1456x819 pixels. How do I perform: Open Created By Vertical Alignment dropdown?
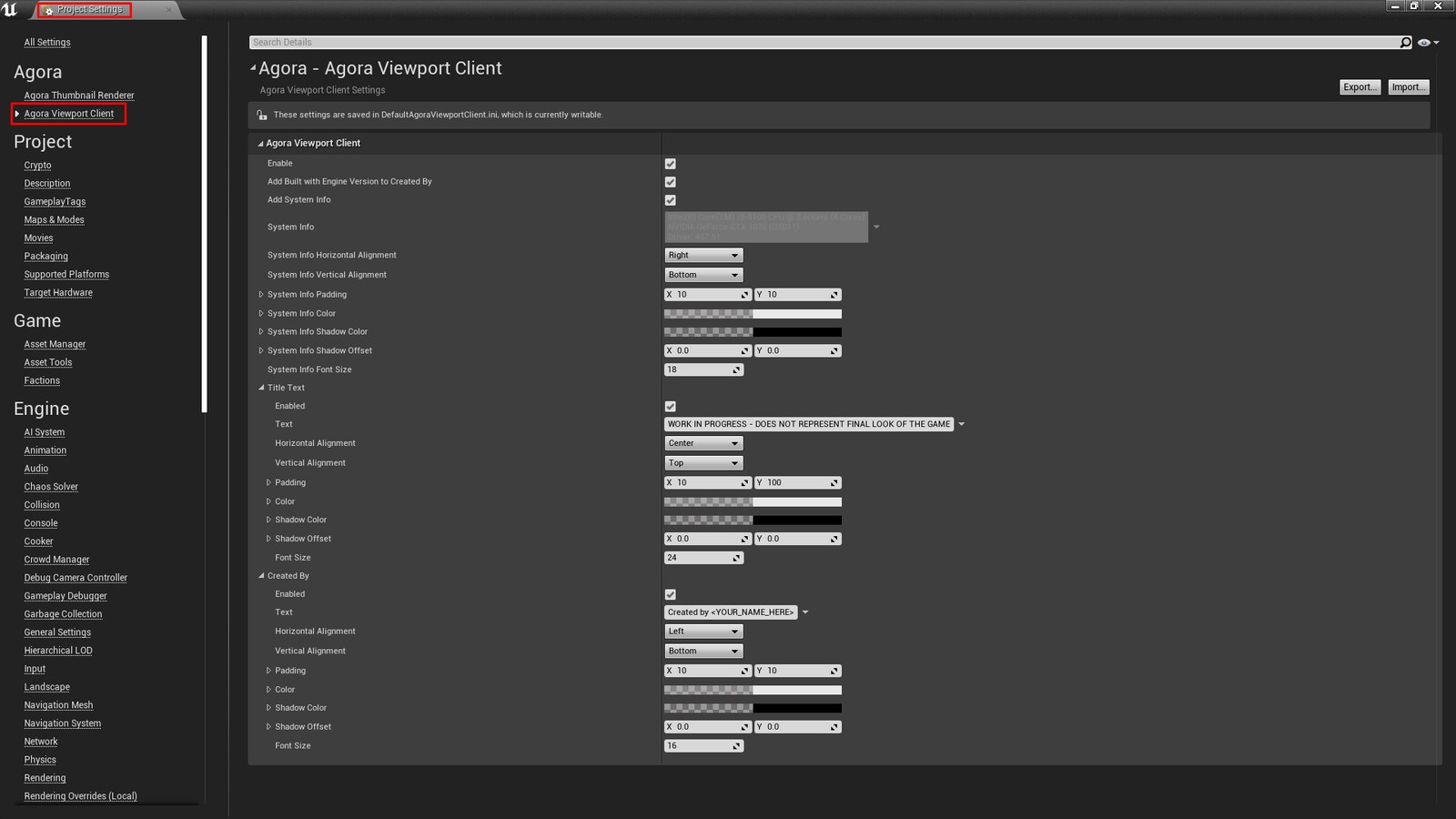(703, 652)
